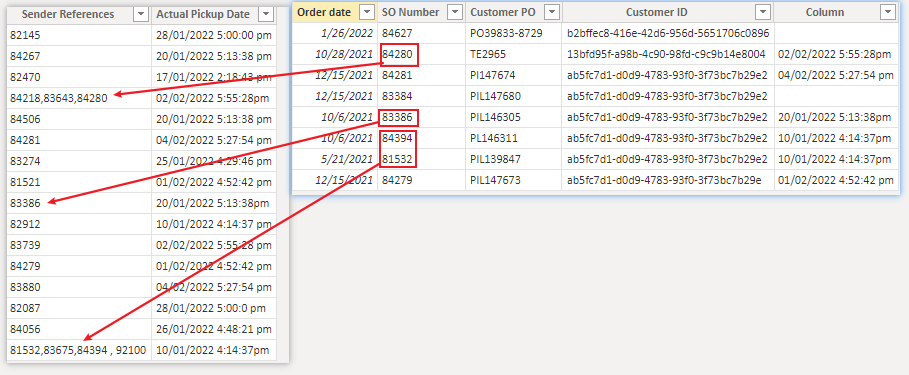Open the Customer PO column filter dropdown
Screen dimensions: 909x375
tap(552, 12)
